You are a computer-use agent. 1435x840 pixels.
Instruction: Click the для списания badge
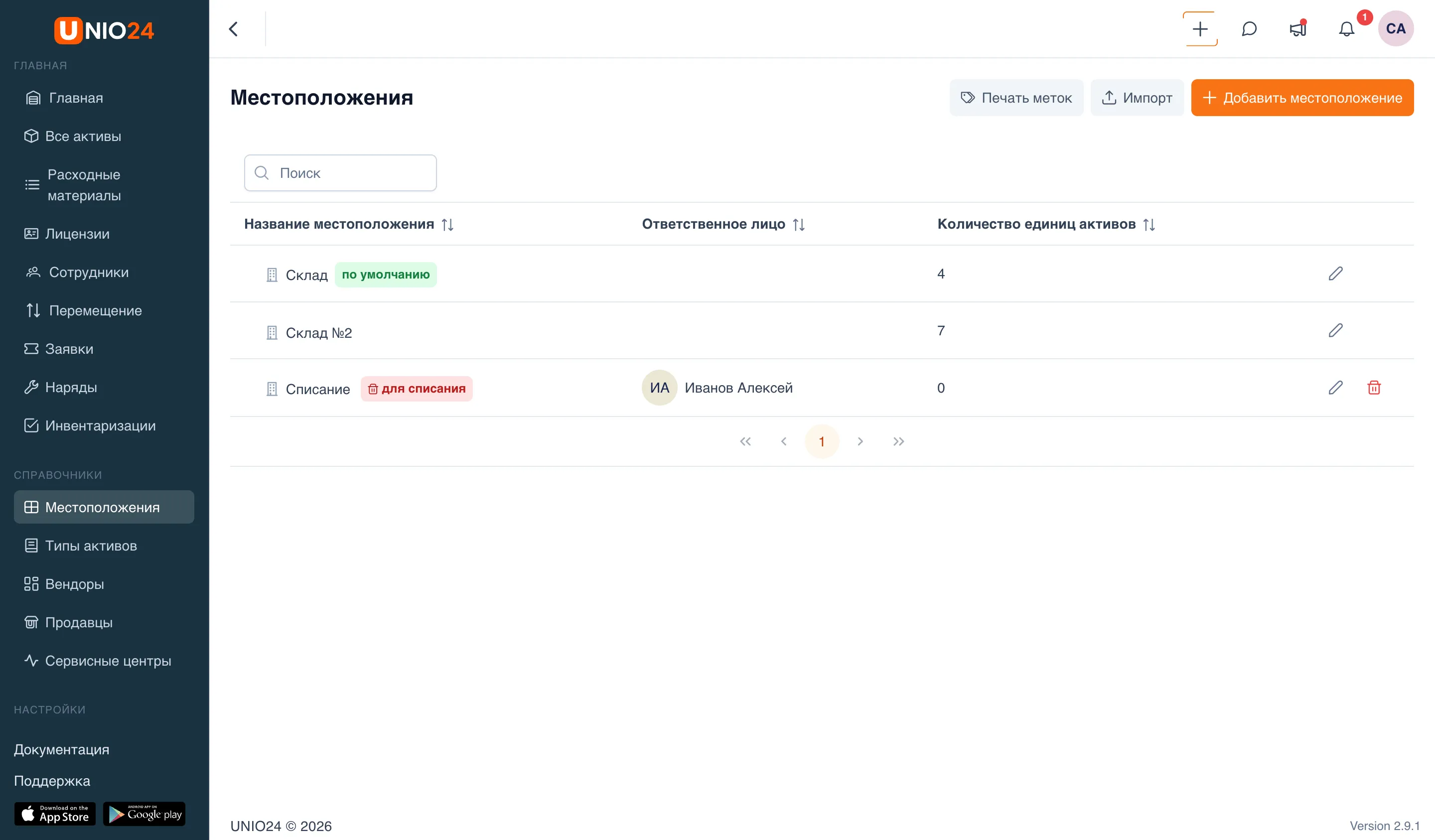(x=416, y=389)
